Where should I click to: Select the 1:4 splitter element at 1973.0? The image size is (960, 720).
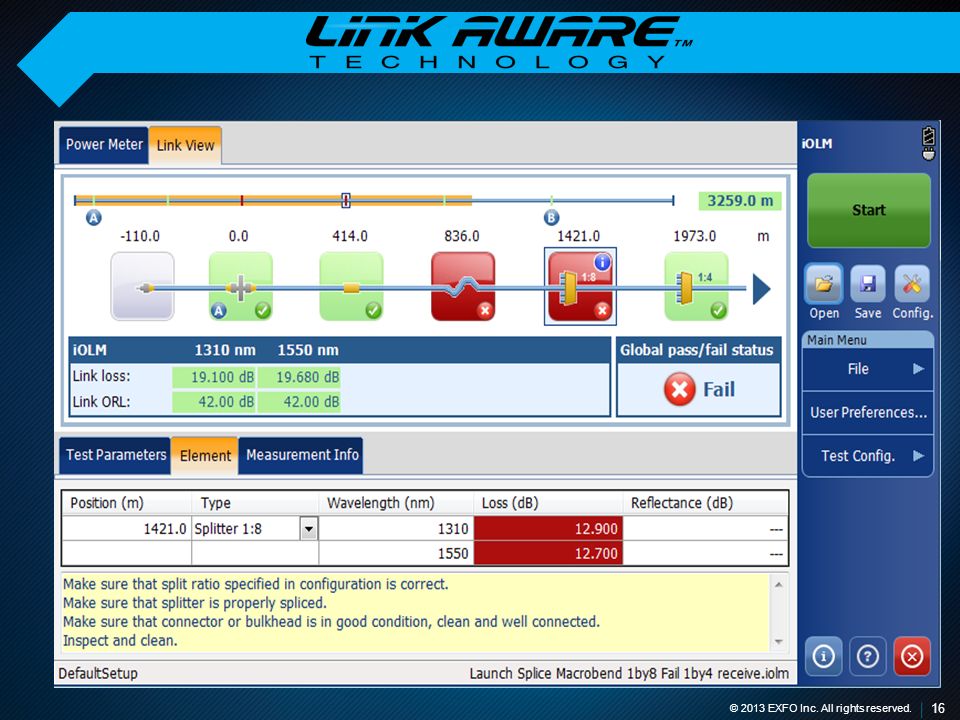pos(697,286)
